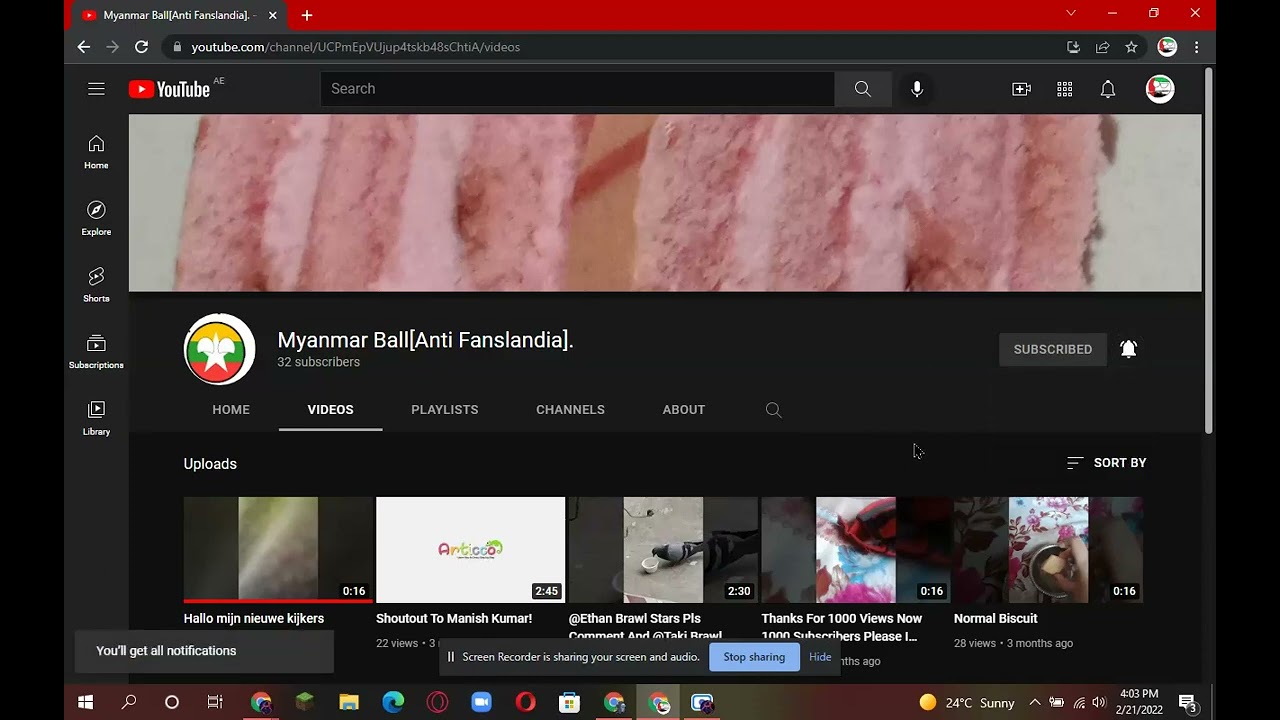Click Stop sharing button
1280x720 pixels.
click(754, 657)
